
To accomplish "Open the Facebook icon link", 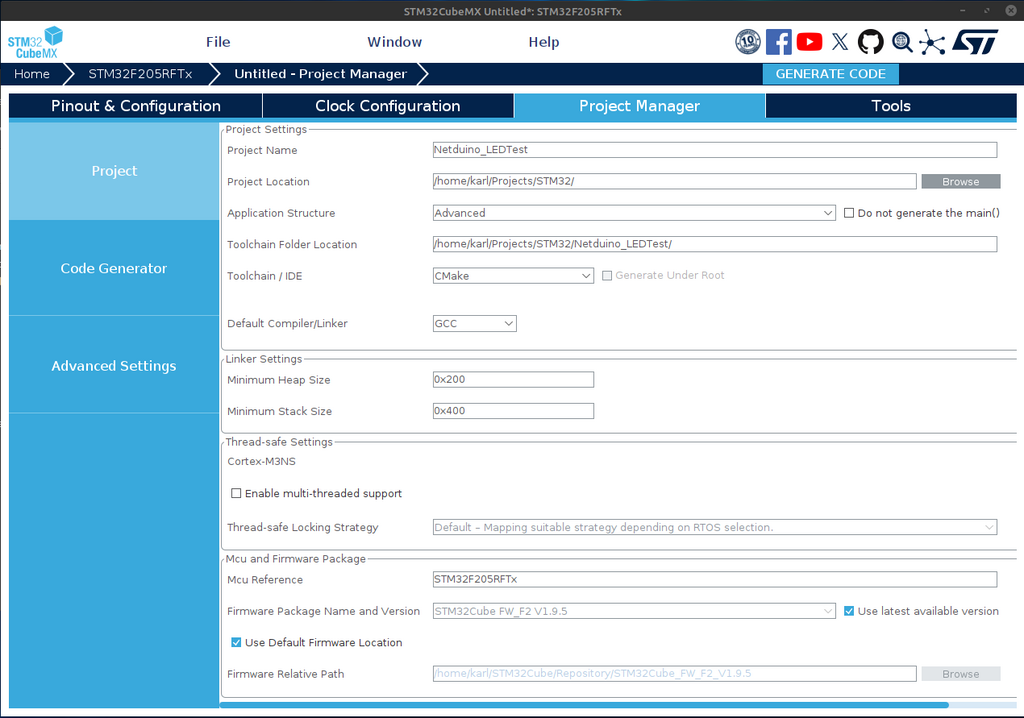I will point(778,42).
